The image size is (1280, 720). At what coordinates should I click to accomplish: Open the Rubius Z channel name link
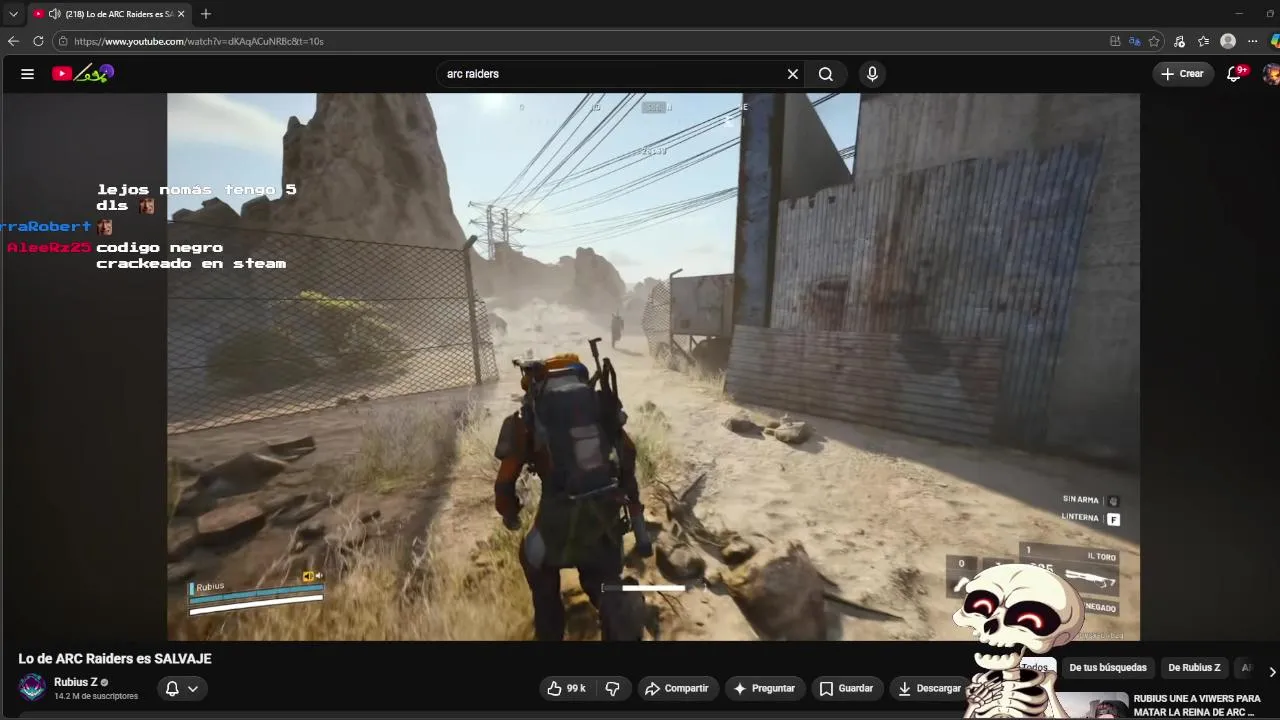pos(76,682)
